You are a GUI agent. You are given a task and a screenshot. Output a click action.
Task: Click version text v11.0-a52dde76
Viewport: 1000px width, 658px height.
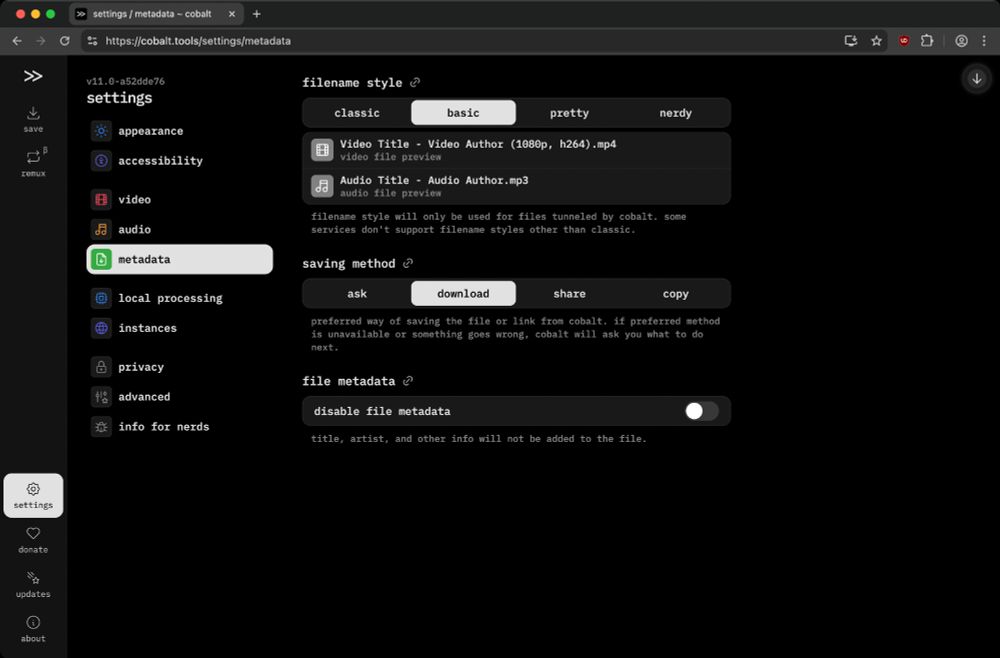(x=126, y=82)
